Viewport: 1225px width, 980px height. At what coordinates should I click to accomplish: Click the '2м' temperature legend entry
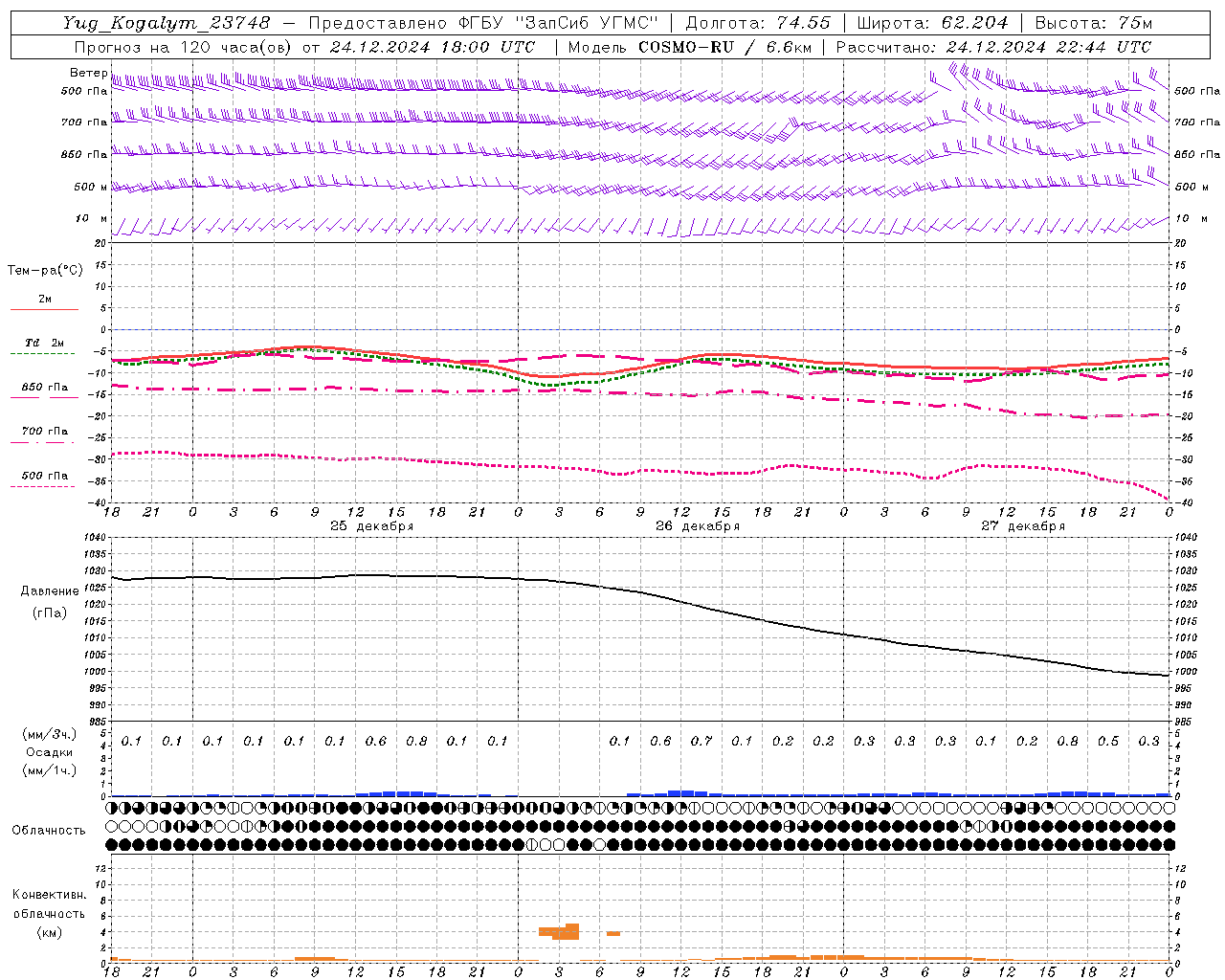[45, 299]
